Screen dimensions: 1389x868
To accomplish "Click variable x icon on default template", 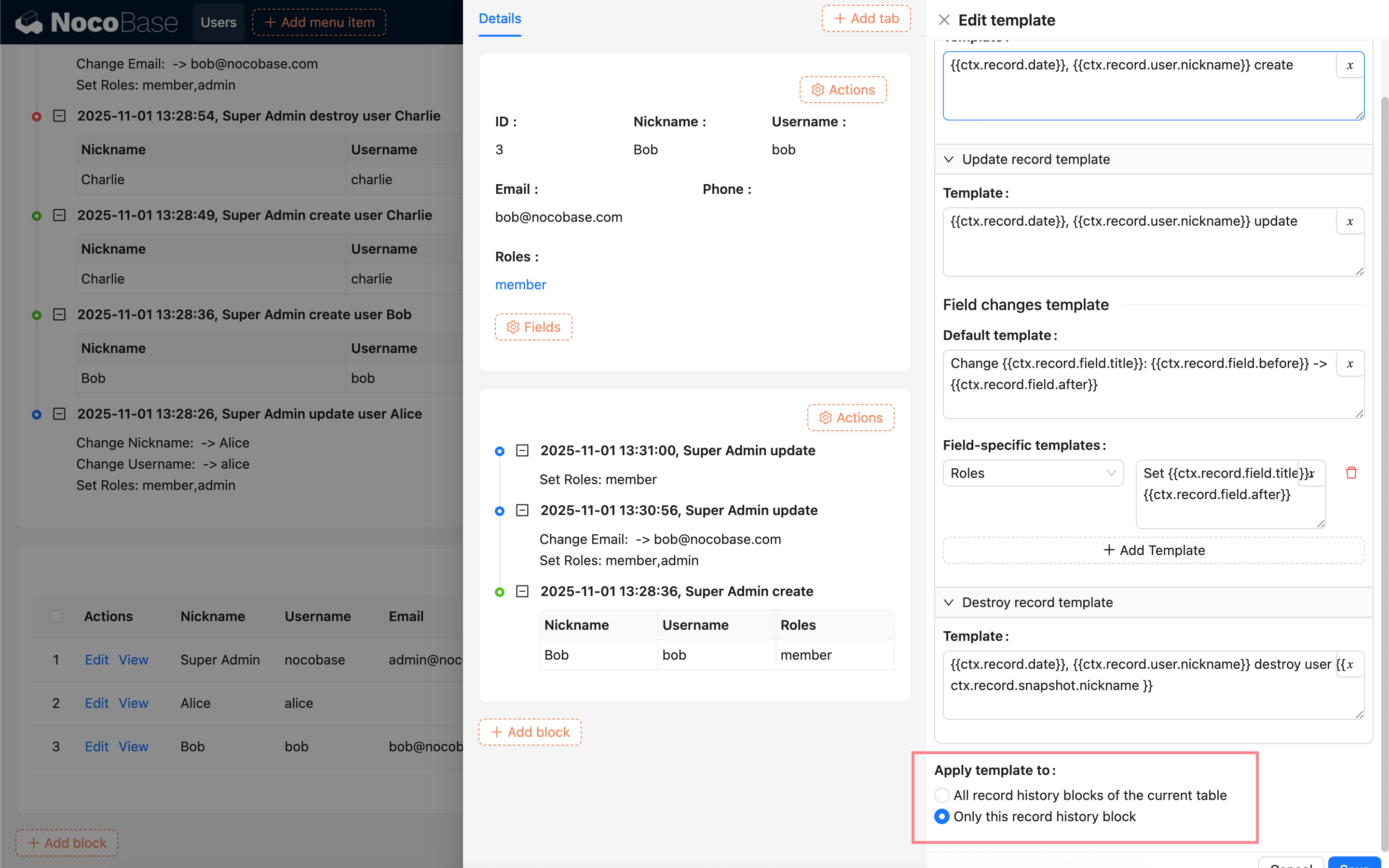I will [1349, 364].
